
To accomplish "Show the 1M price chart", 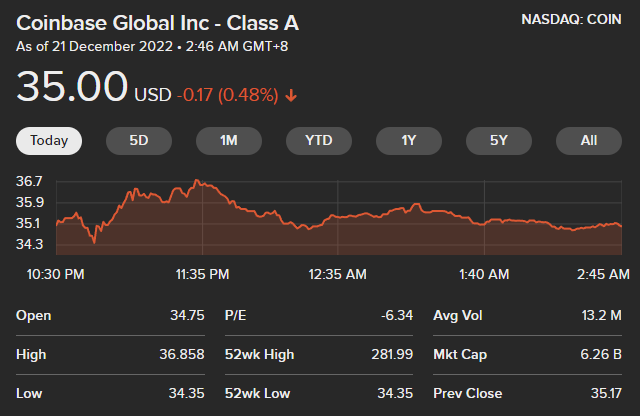I will pos(229,141).
